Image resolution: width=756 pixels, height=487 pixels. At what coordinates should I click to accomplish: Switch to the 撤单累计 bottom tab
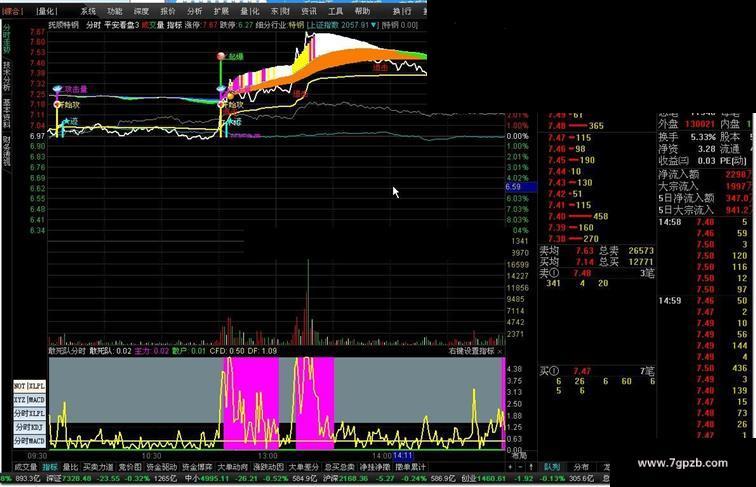click(x=410, y=467)
